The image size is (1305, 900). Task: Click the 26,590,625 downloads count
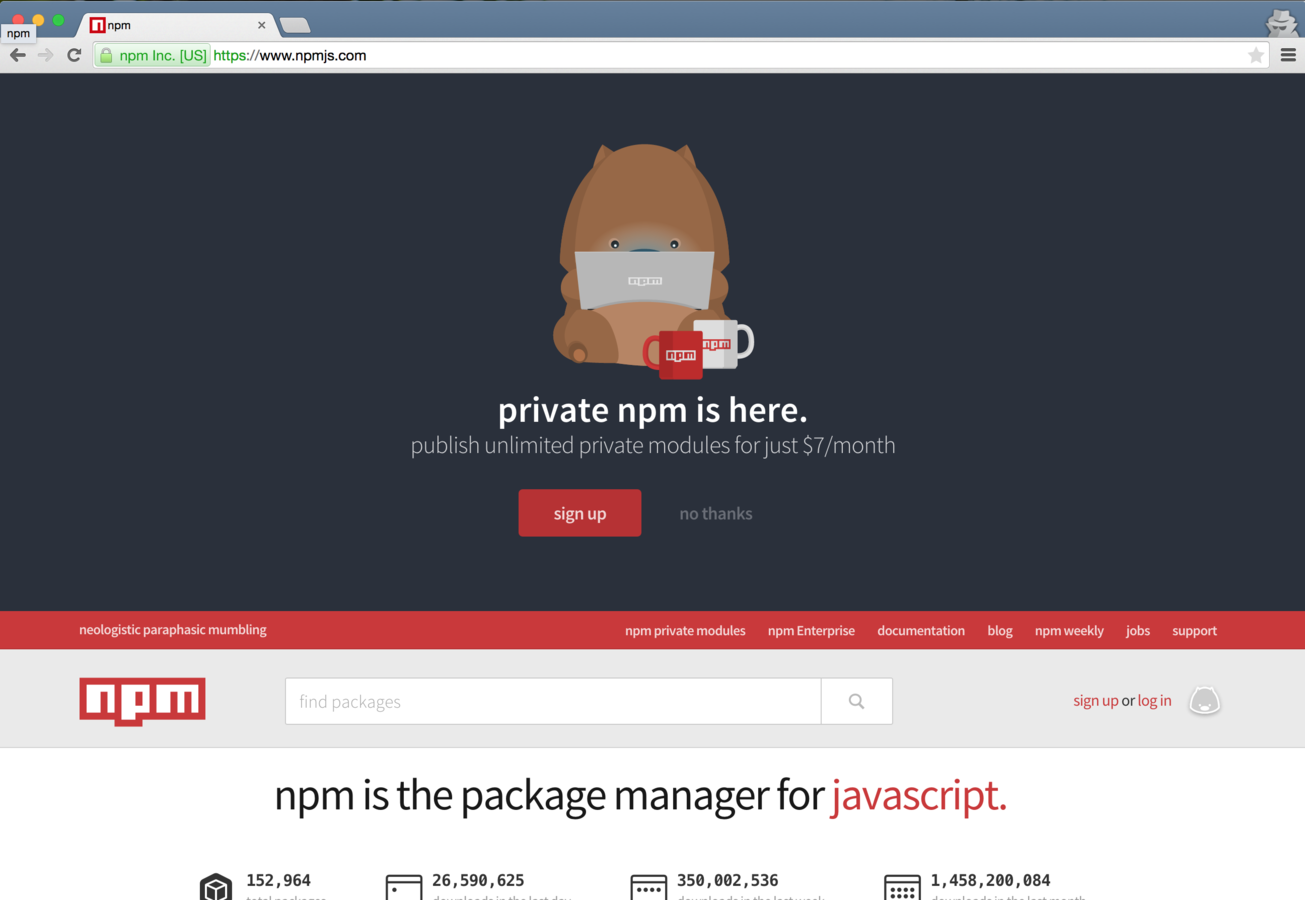[478, 880]
